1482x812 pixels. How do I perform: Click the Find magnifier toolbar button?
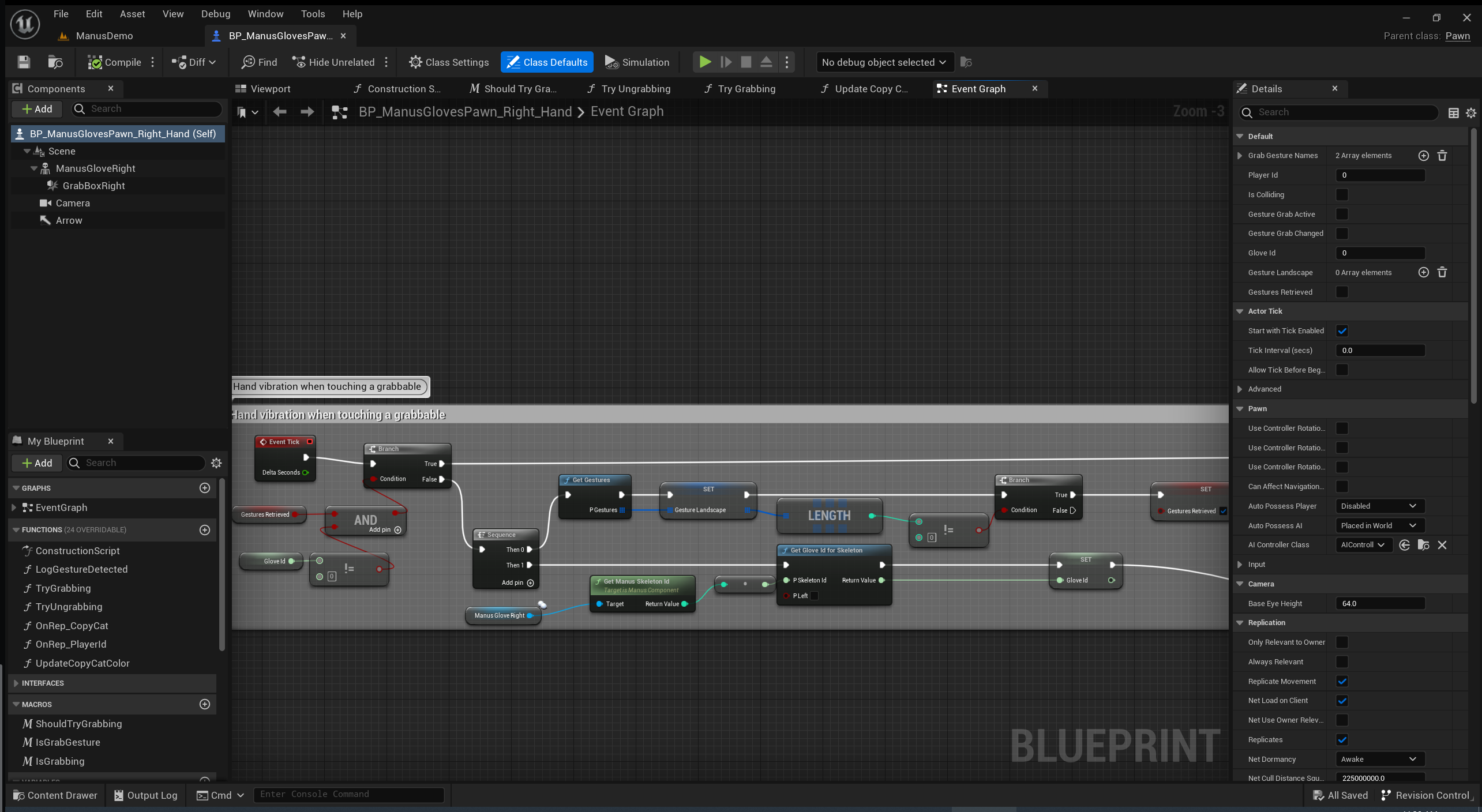[259, 62]
